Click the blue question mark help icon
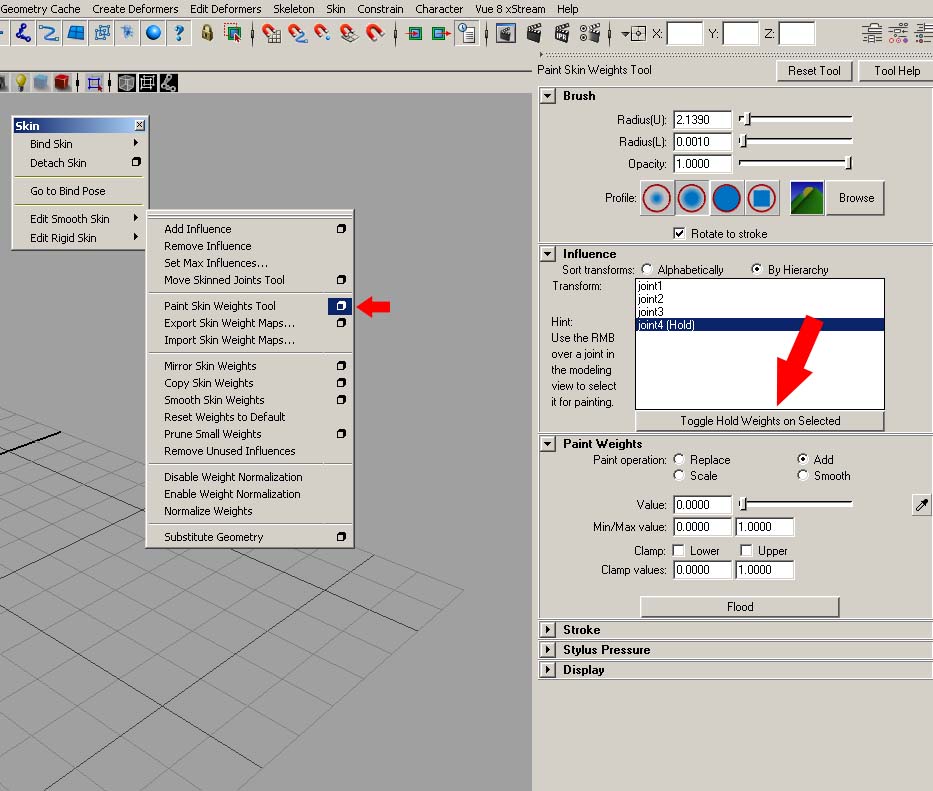The width and height of the screenshot is (933, 791). tap(179, 33)
